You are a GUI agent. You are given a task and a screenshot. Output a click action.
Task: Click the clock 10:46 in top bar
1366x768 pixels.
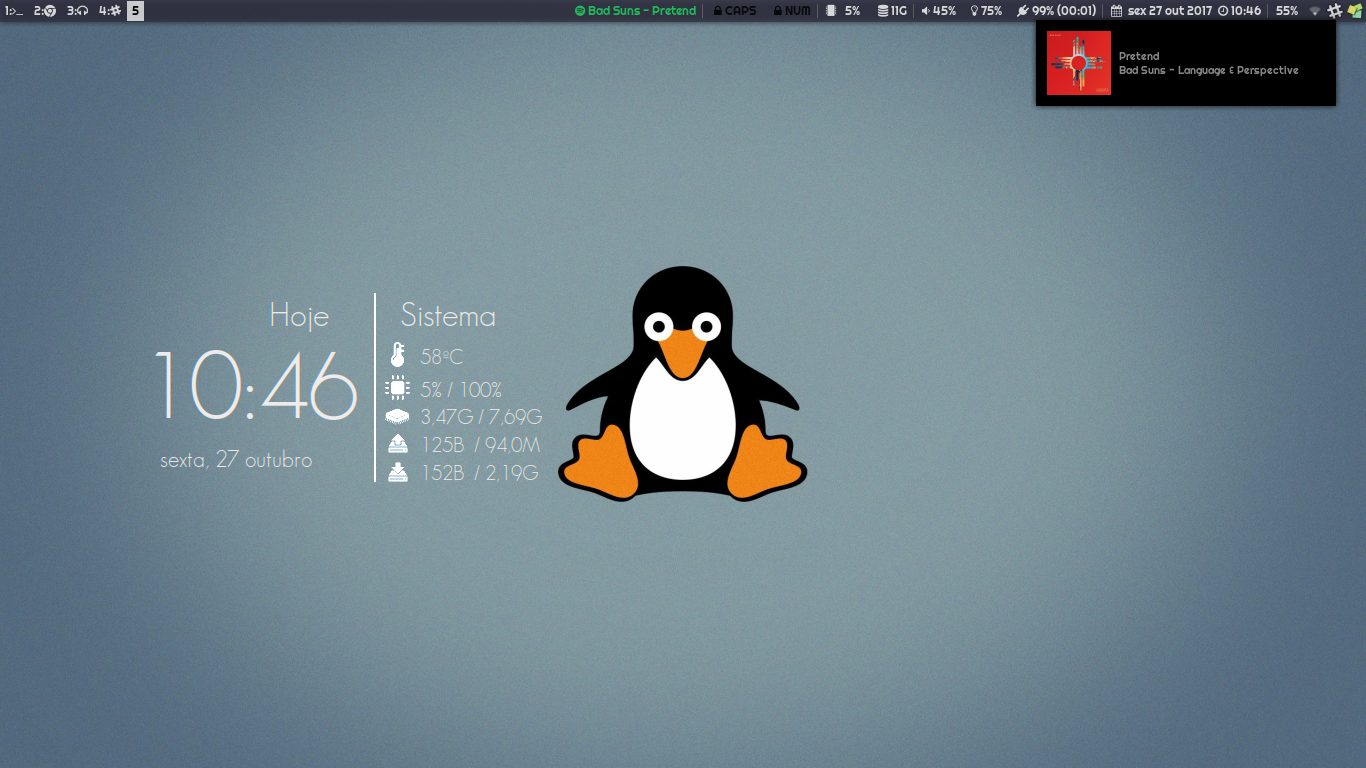coord(1239,11)
